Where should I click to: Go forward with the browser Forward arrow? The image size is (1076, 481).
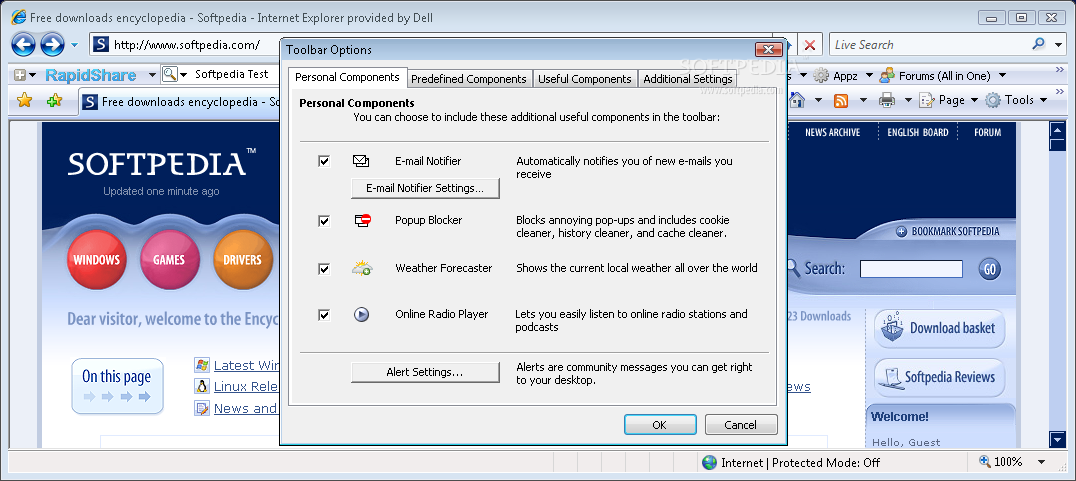[52, 45]
